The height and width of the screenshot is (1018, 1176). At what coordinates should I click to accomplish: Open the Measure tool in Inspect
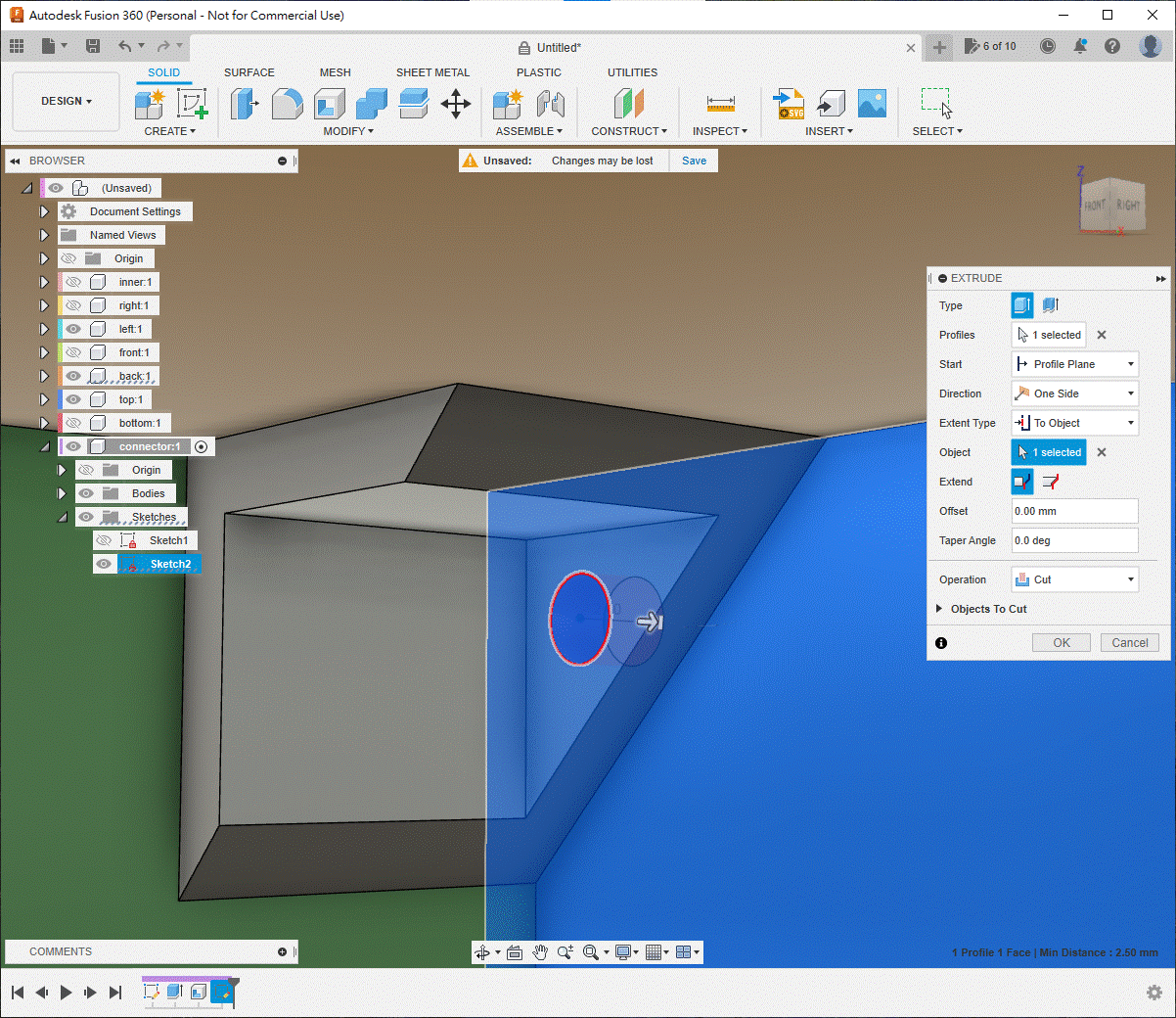[720, 103]
